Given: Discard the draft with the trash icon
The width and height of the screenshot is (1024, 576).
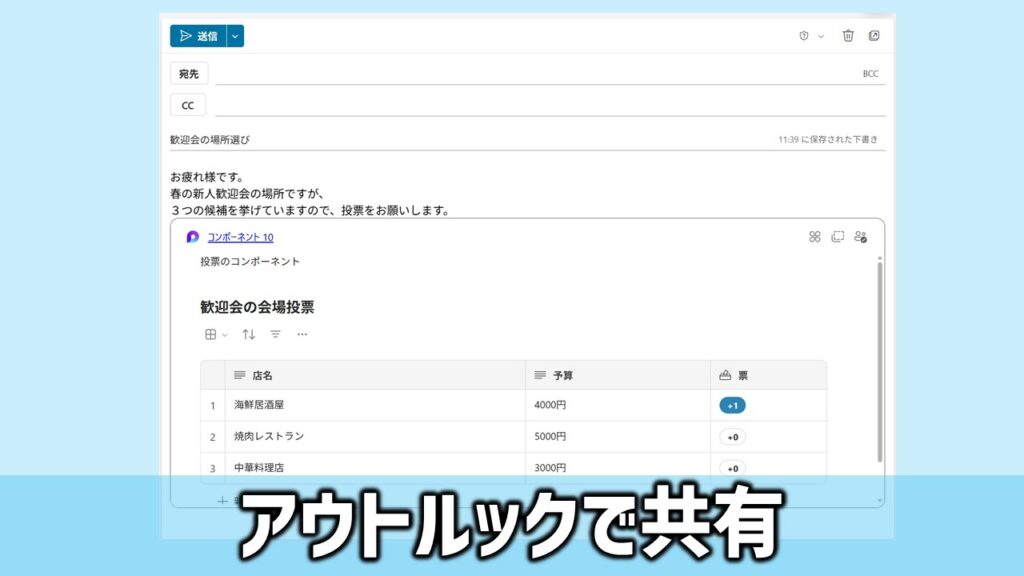Looking at the screenshot, I should point(848,36).
